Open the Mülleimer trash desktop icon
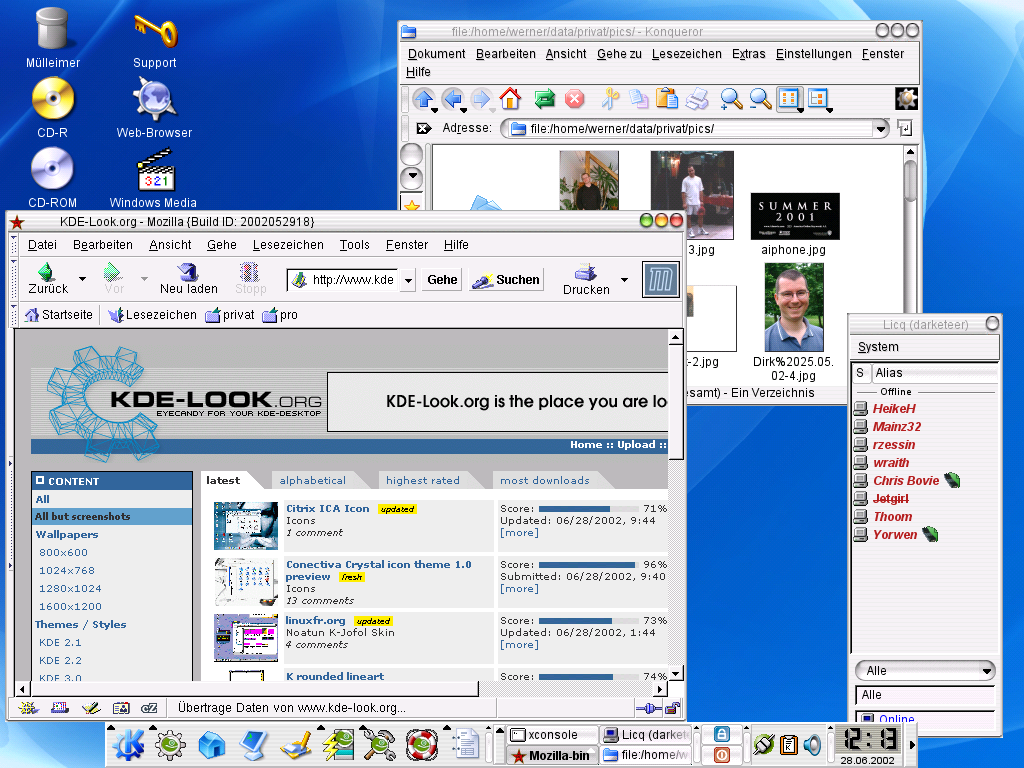The height and width of the screenshot is (768, 1024). coord(52,37)
